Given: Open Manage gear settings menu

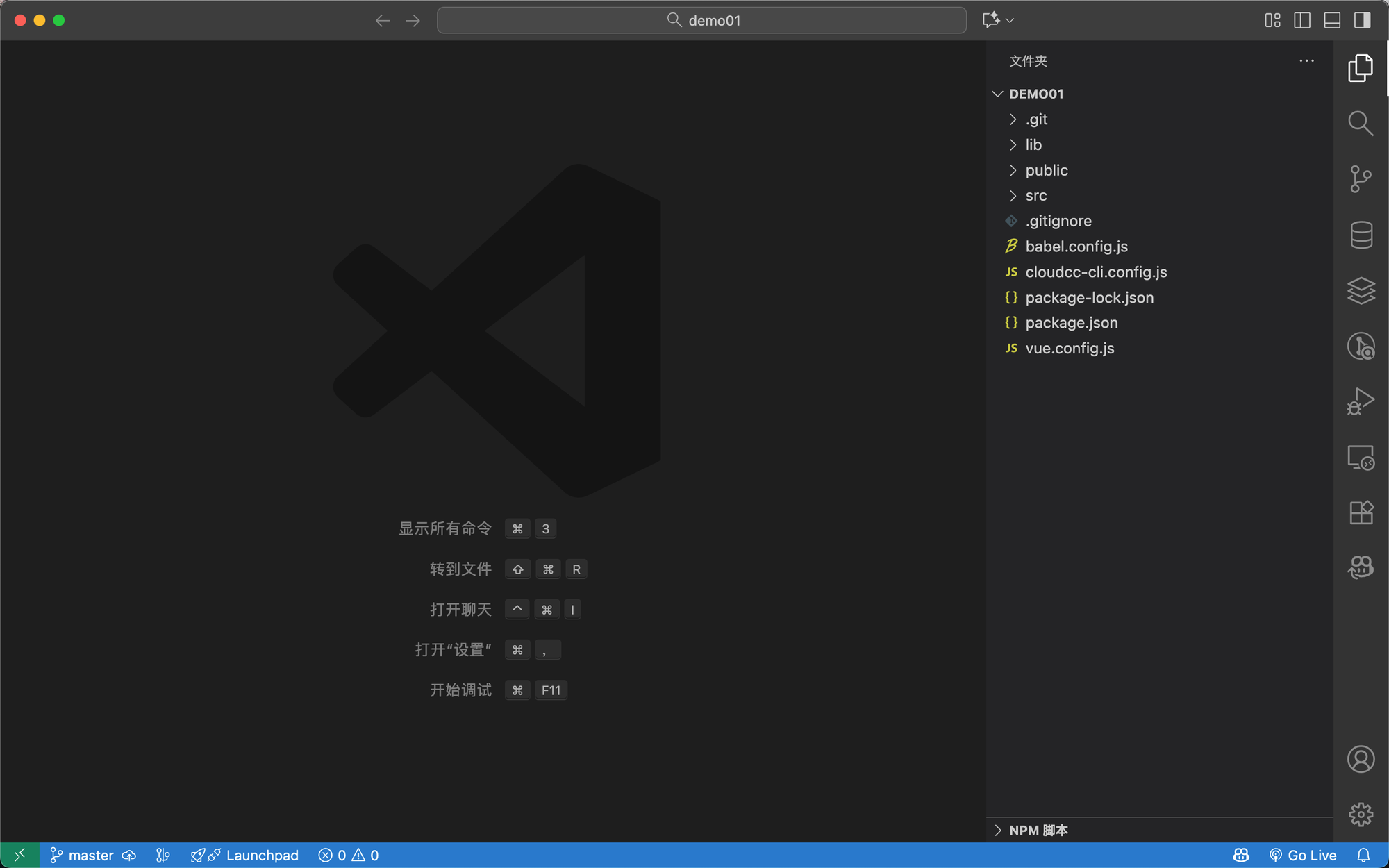Looking at the screenshot, I should point(1361,814).
